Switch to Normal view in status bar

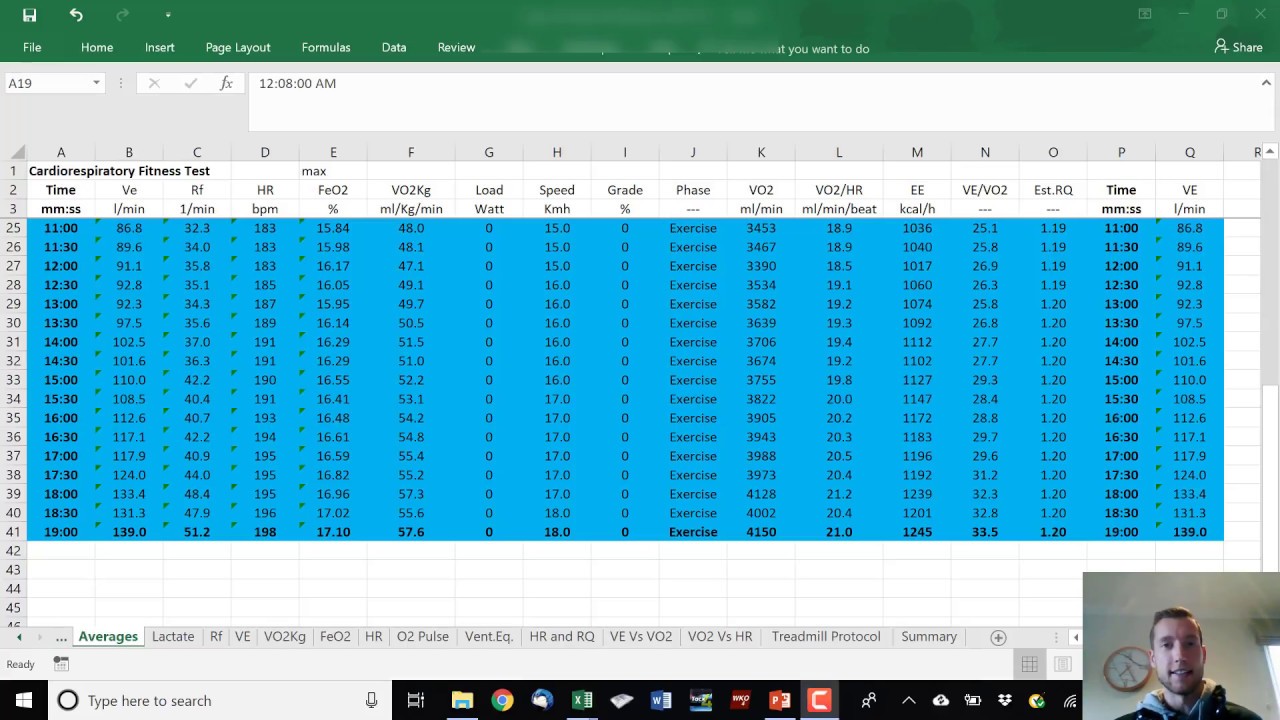[x=1029, y=664]
